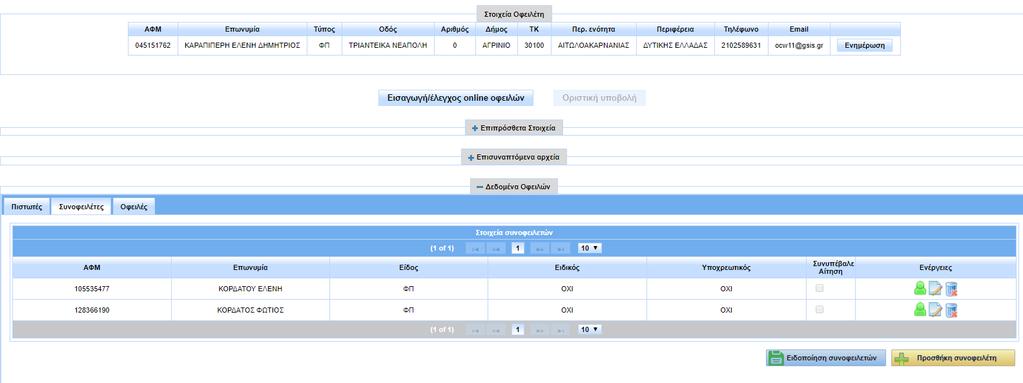
Task: Click the debtor email cell ending in @gsis.gr
Action: point(799,46)
